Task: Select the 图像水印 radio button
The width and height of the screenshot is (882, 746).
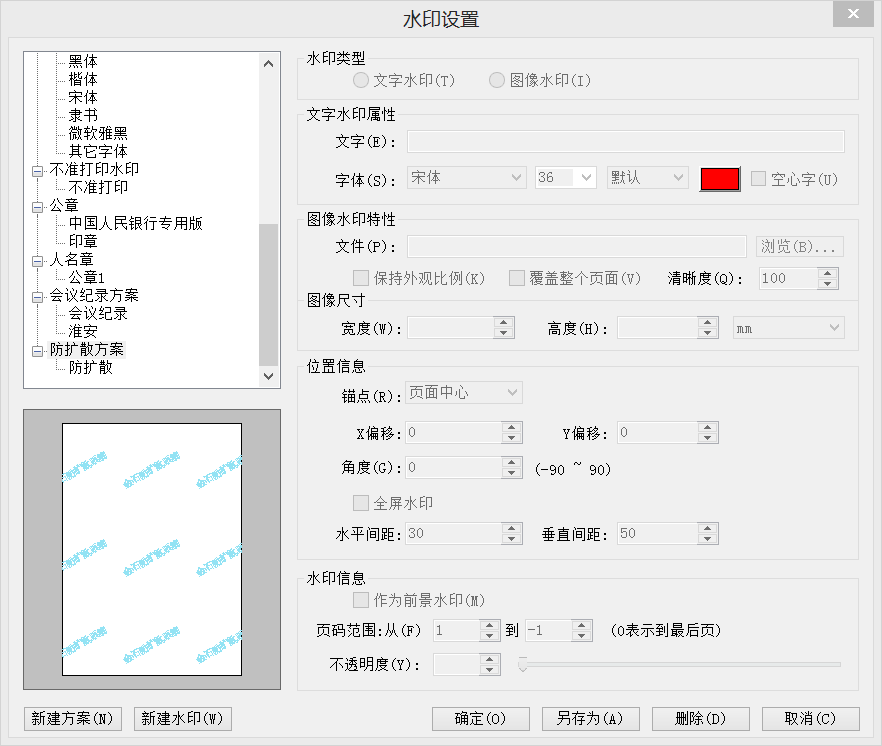Action: click(497, 80)
